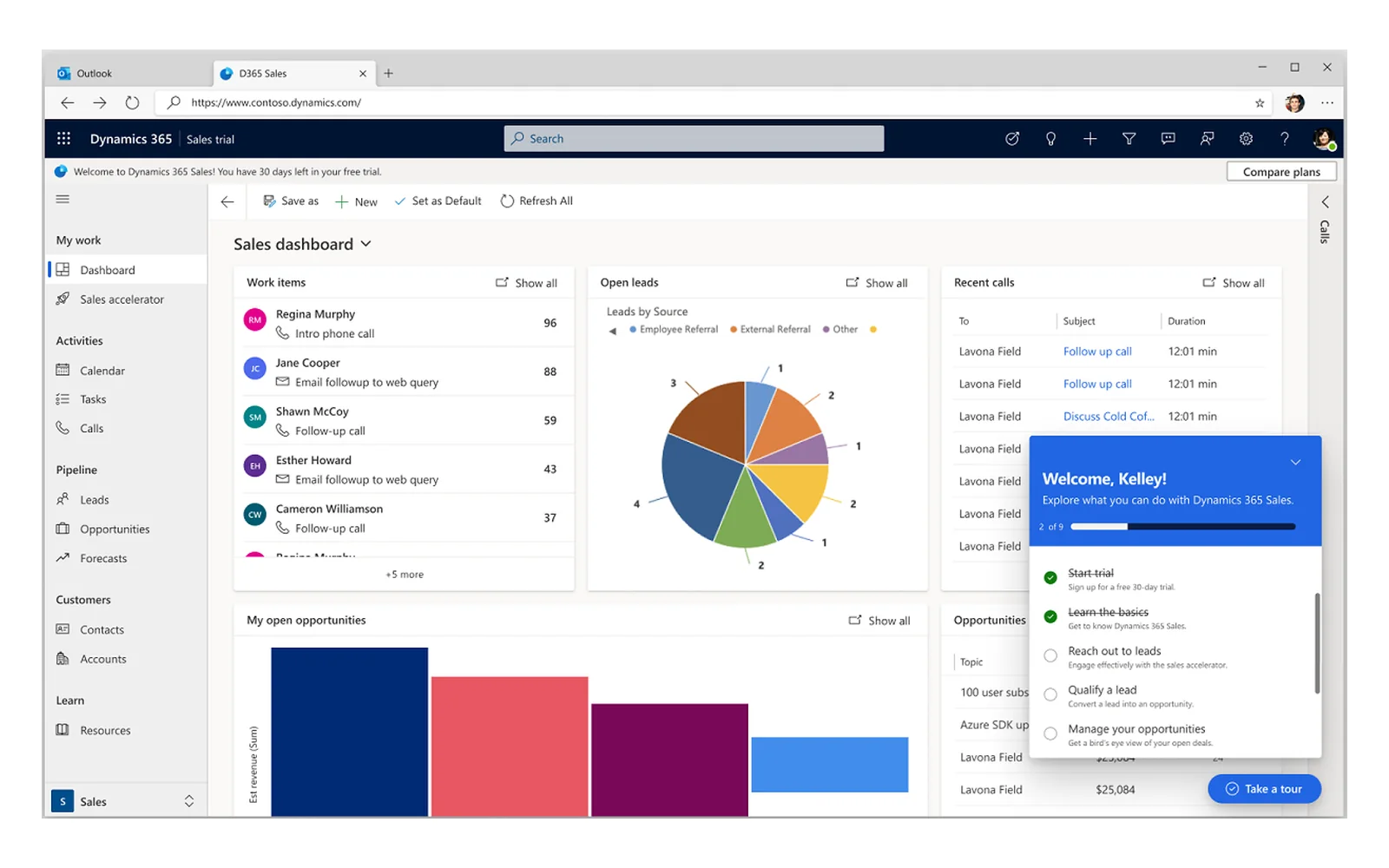Show all Recent calls
Screen dimensions: 1389x868
pos(1233,283)
